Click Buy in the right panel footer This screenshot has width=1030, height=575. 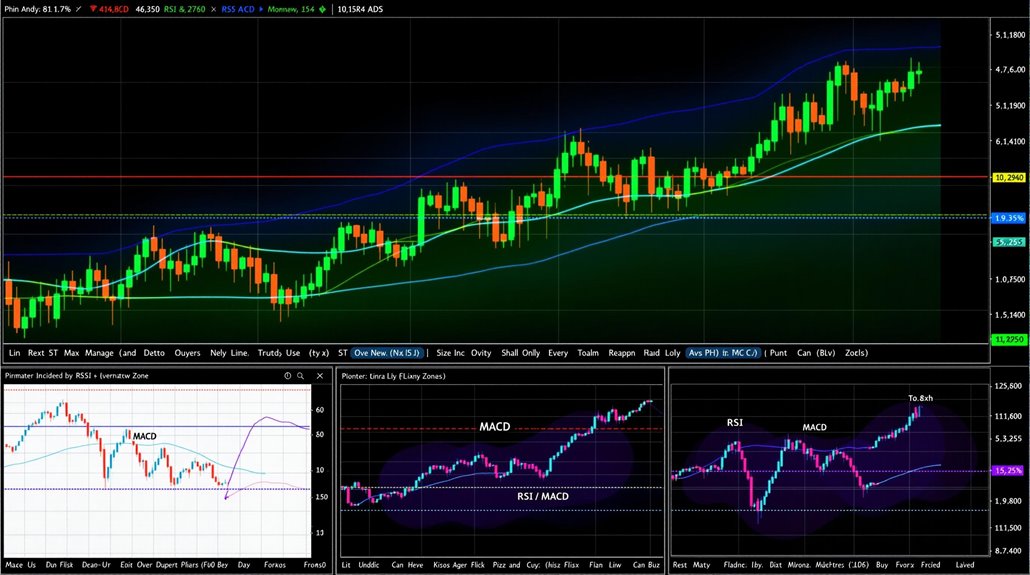coord(882,564)
